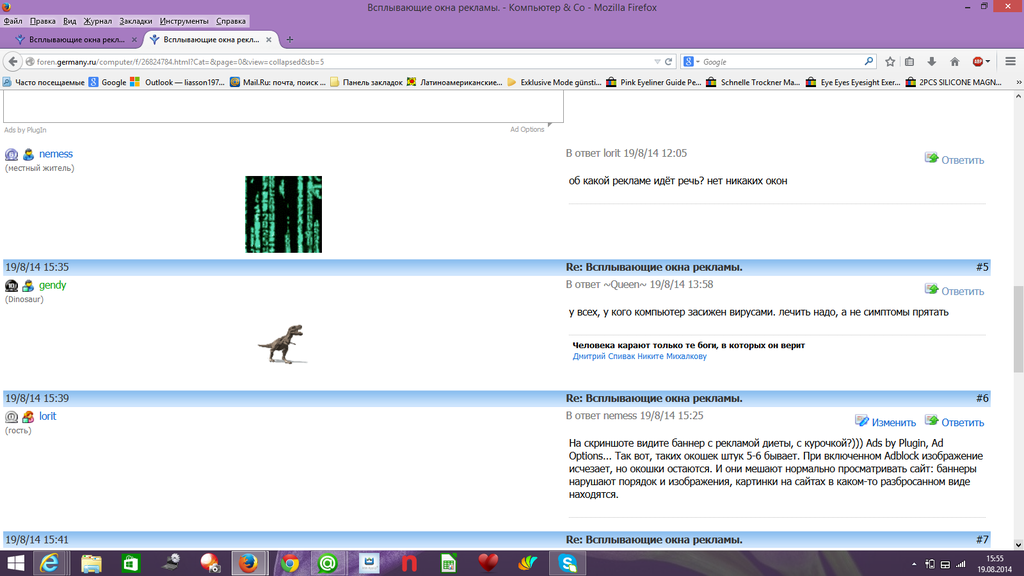Open the red heart taskbar app
The image size is (1024, 576).
488,563
